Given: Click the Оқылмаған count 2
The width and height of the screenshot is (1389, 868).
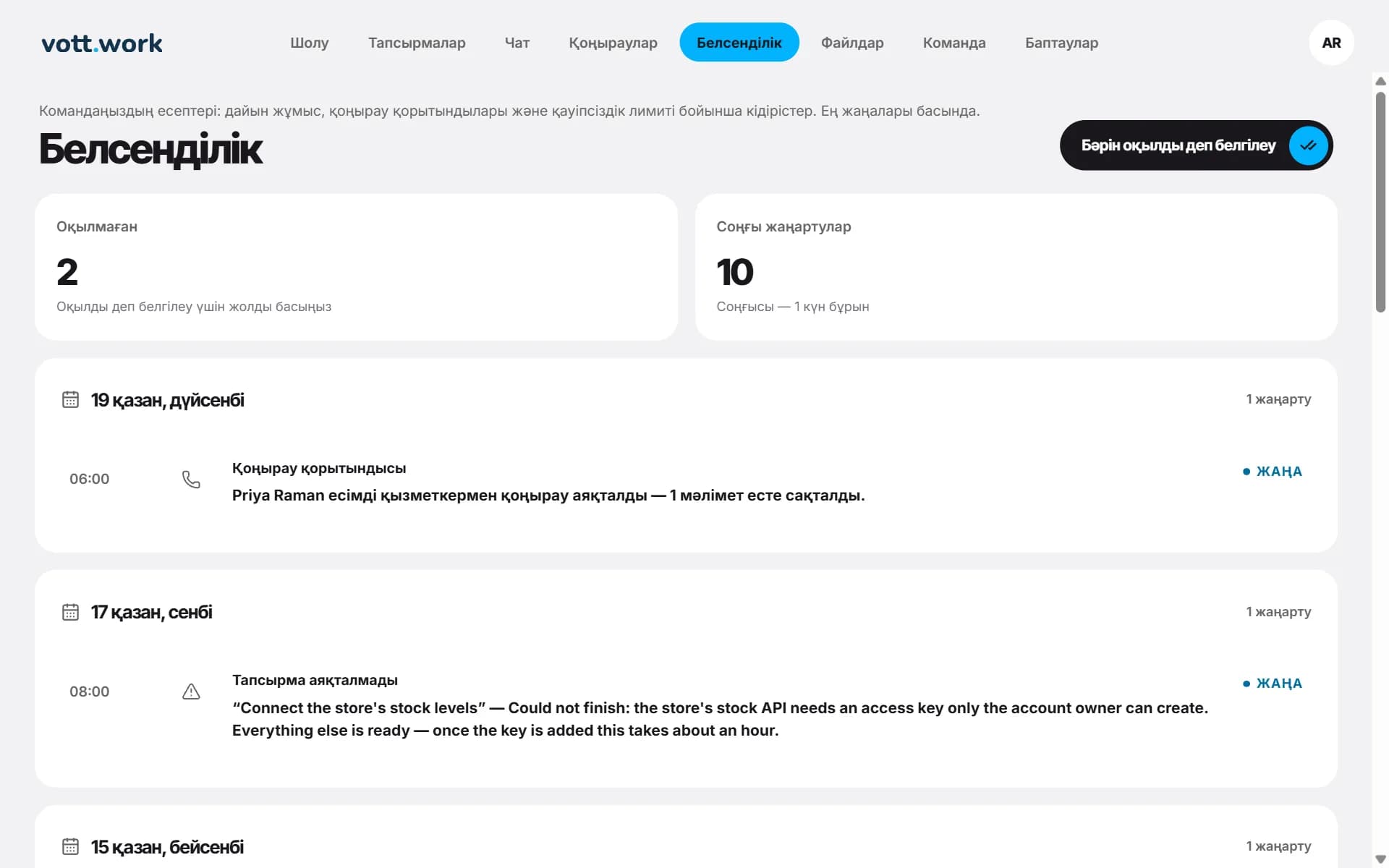Looking at the screenshot, I should [67, 272].
